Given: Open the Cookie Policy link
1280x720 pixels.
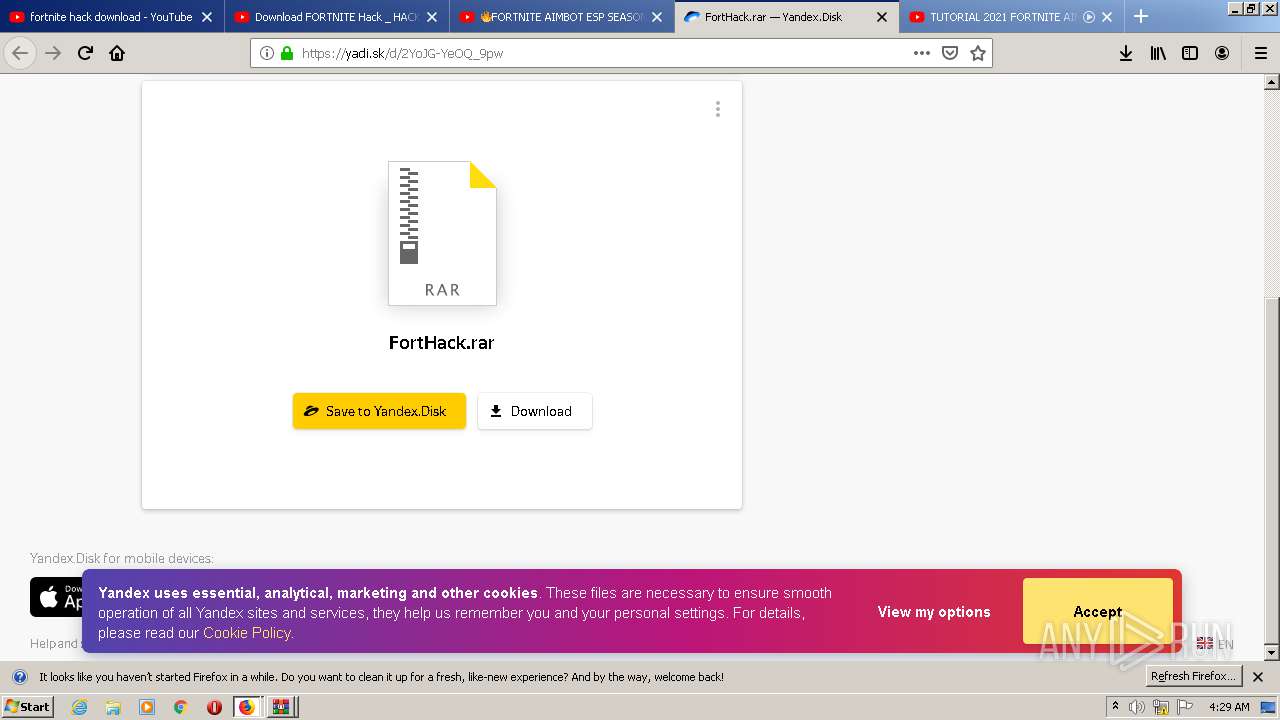Looking at the screenshot, I should tap(247, 633).
